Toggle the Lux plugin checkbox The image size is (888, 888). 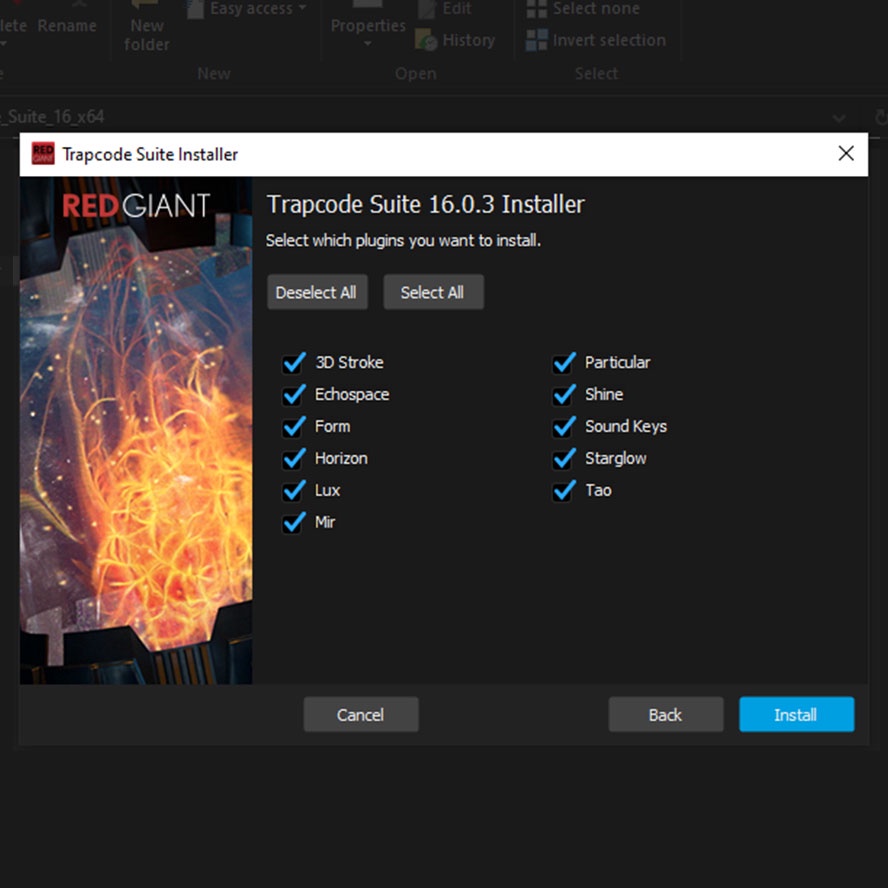tap(294, 491)
